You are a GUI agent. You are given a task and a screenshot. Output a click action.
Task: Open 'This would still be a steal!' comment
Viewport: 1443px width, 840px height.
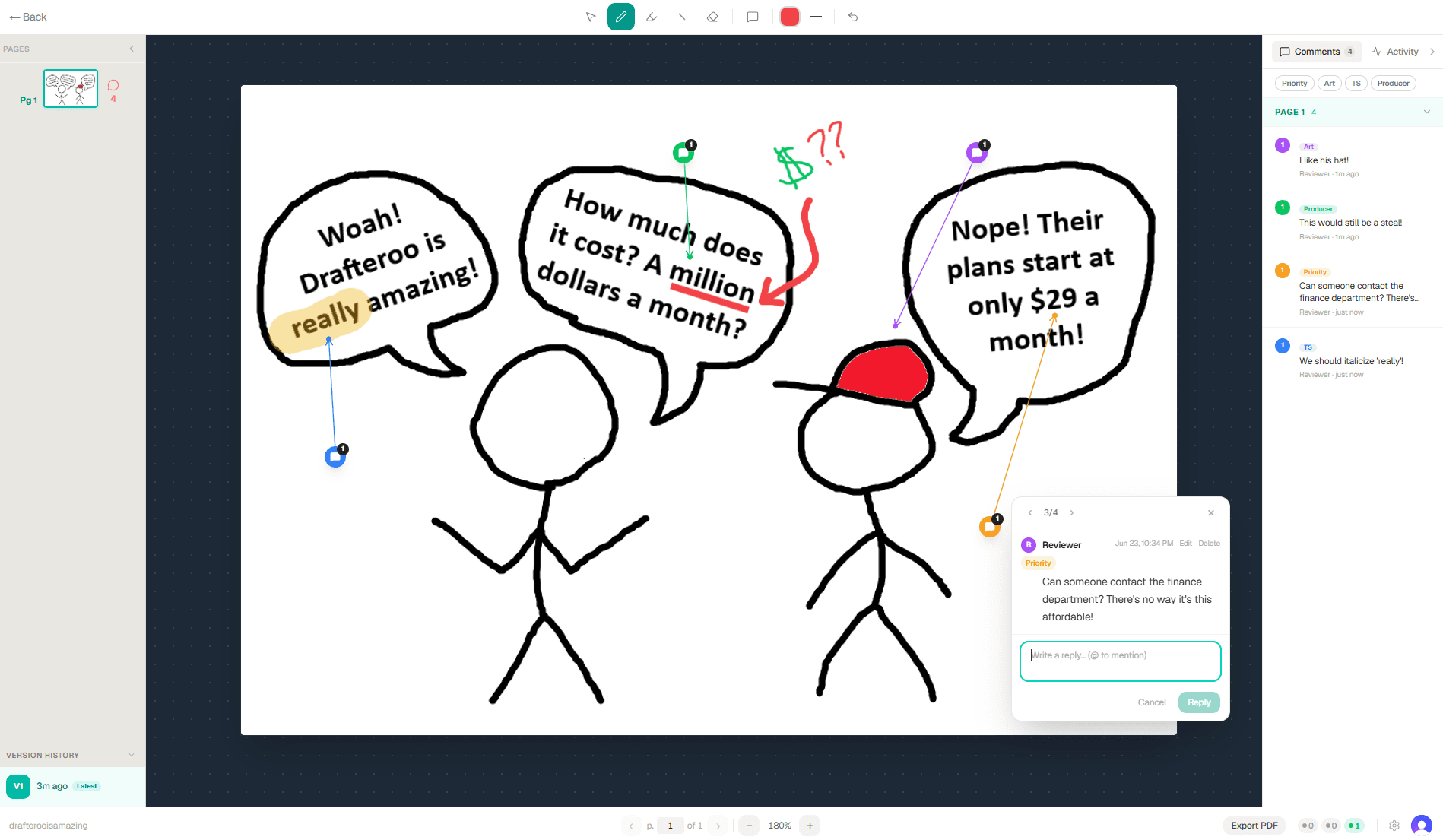pyautogui.click(x=1353, y=221)
